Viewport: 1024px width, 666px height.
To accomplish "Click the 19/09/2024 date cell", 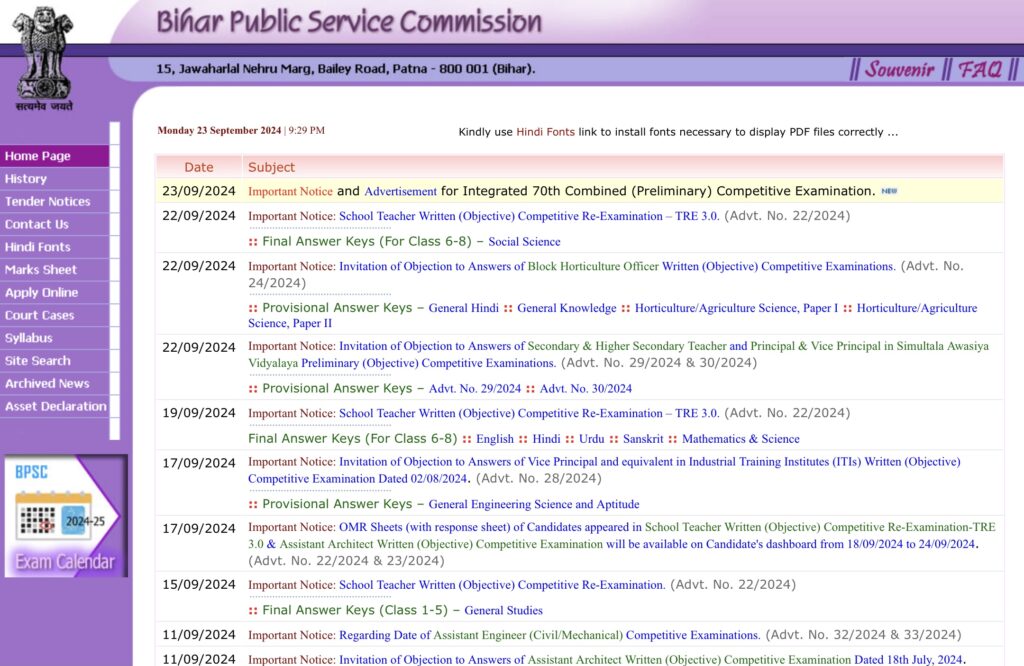I will (x=199, y=413).
